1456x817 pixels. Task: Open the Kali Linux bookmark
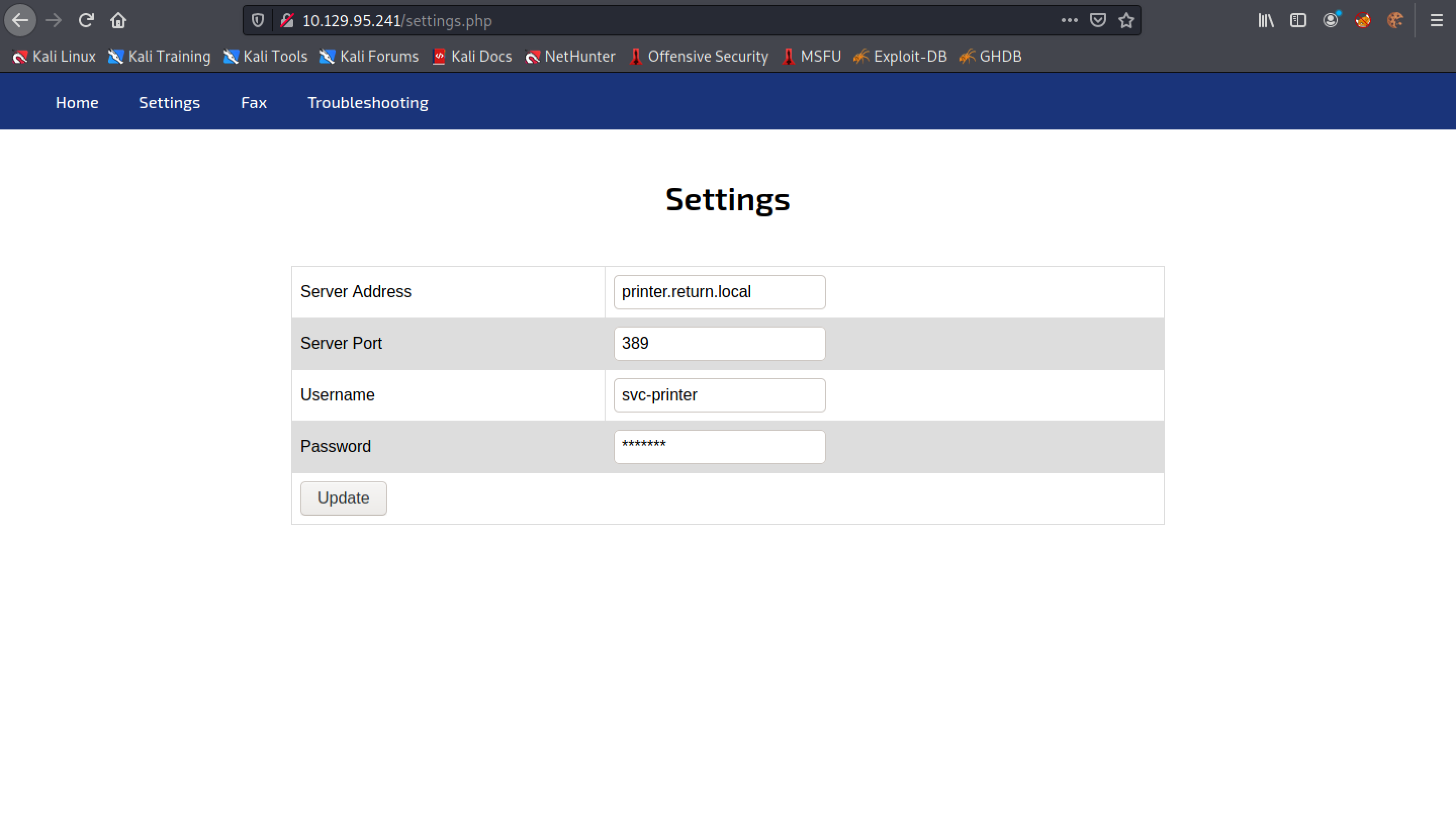pyautogui.click(x=54, y=57)
